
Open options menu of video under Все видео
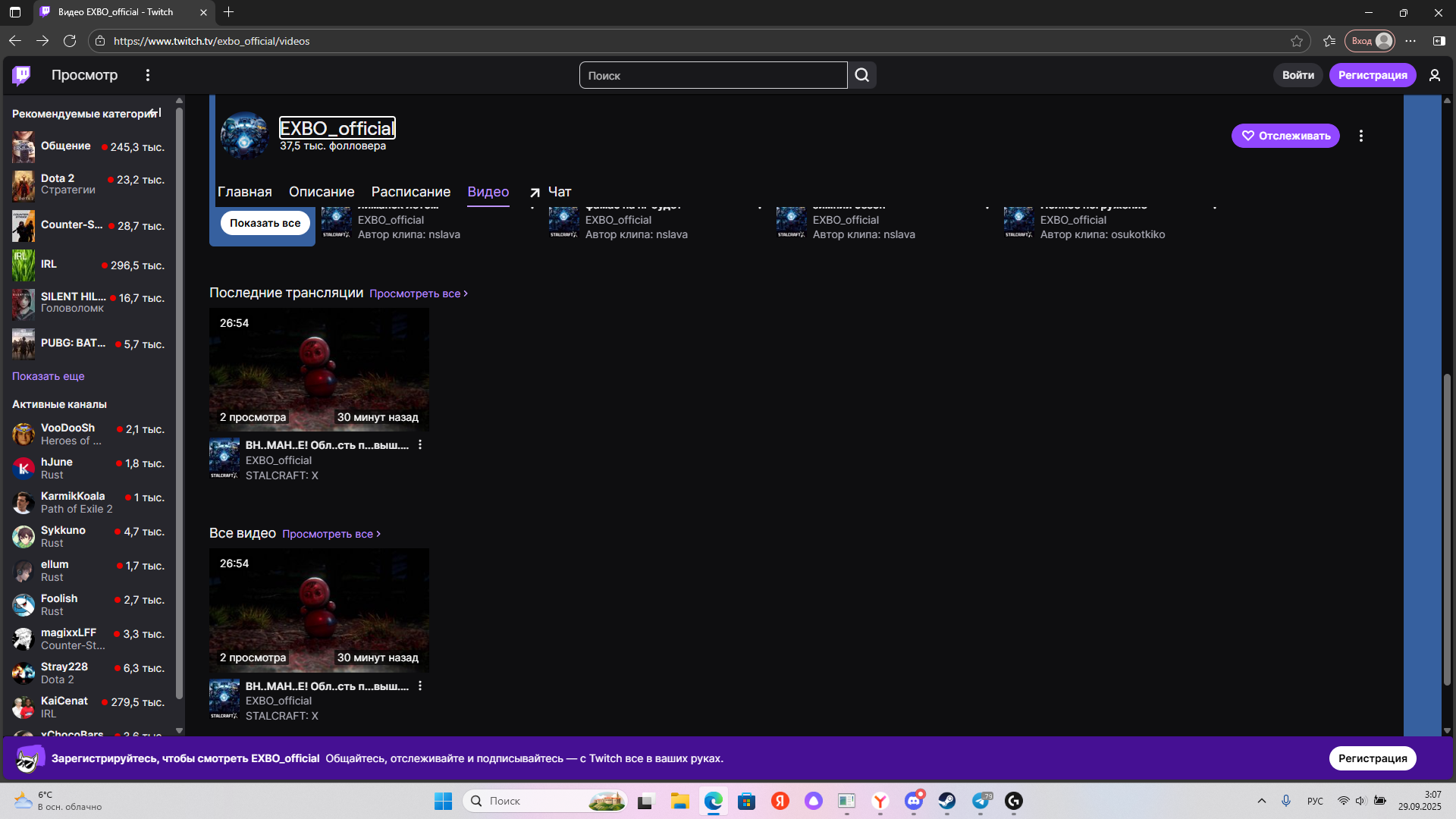[x=420, y=686]
